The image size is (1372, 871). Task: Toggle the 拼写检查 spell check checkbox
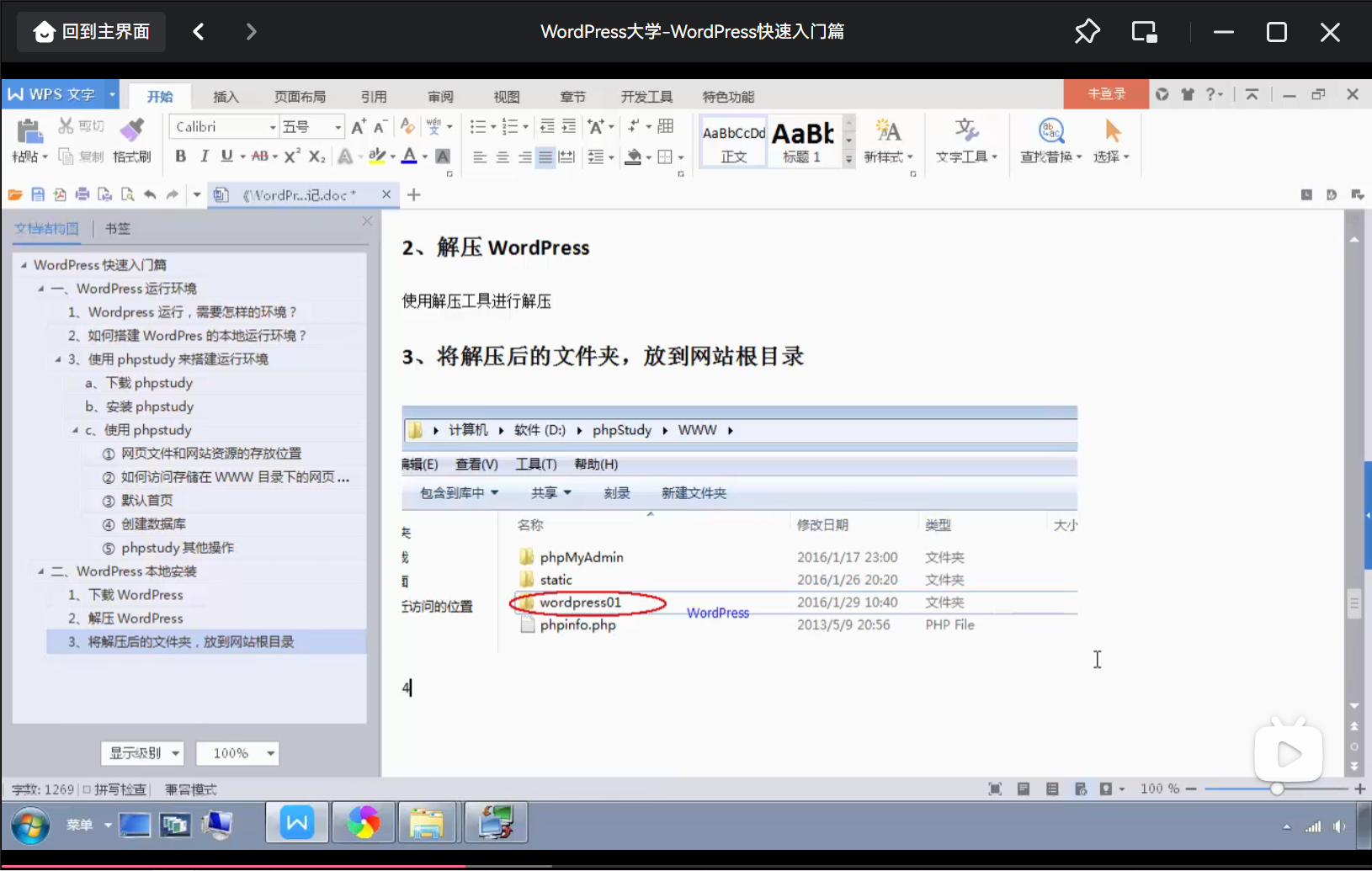87,789
